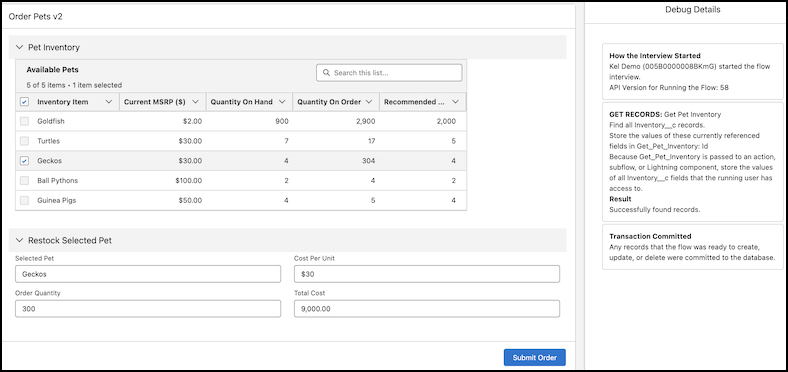The height and width of the screenshot is (372, 788).
Task: Click the Debug Details panel heading
Action: click(x=693, y=10)
